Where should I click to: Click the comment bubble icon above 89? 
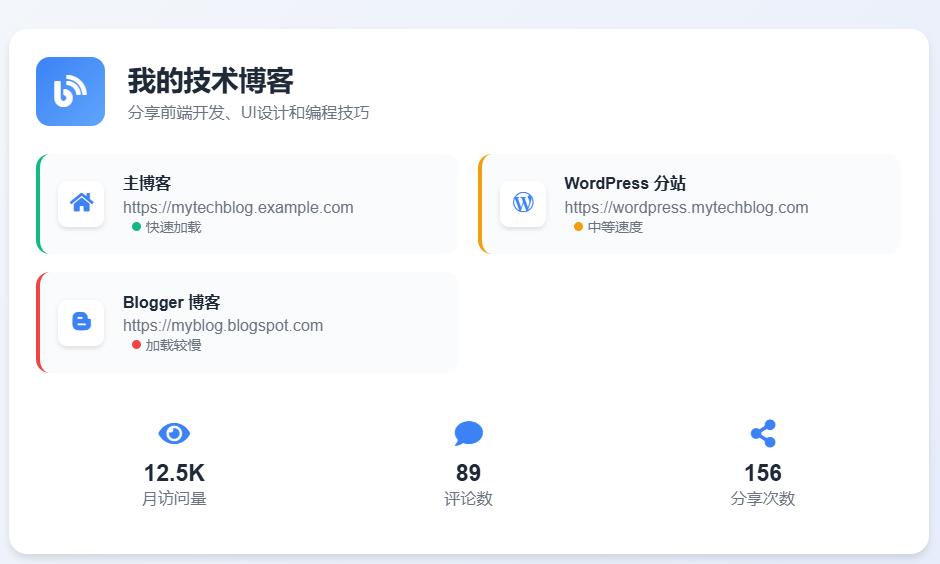[x=468, y=433]
